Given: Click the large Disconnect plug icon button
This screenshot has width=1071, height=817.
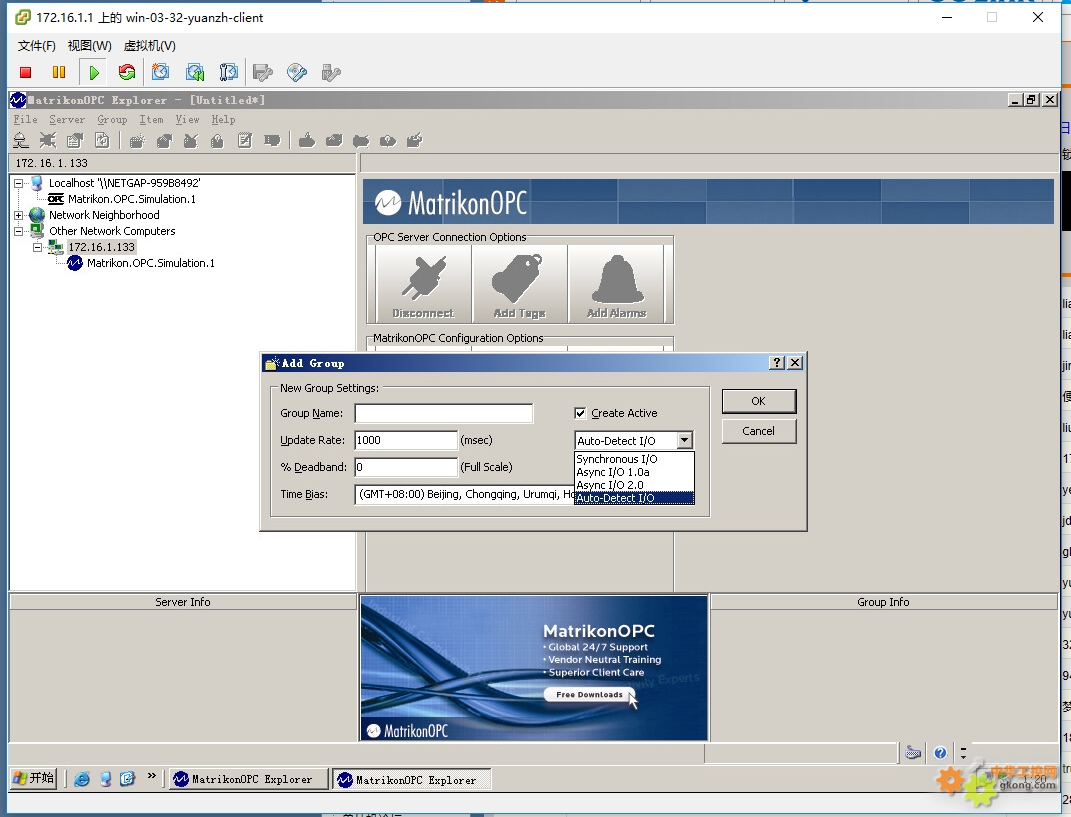Looking at the screenshot, I should pos(423,283).
